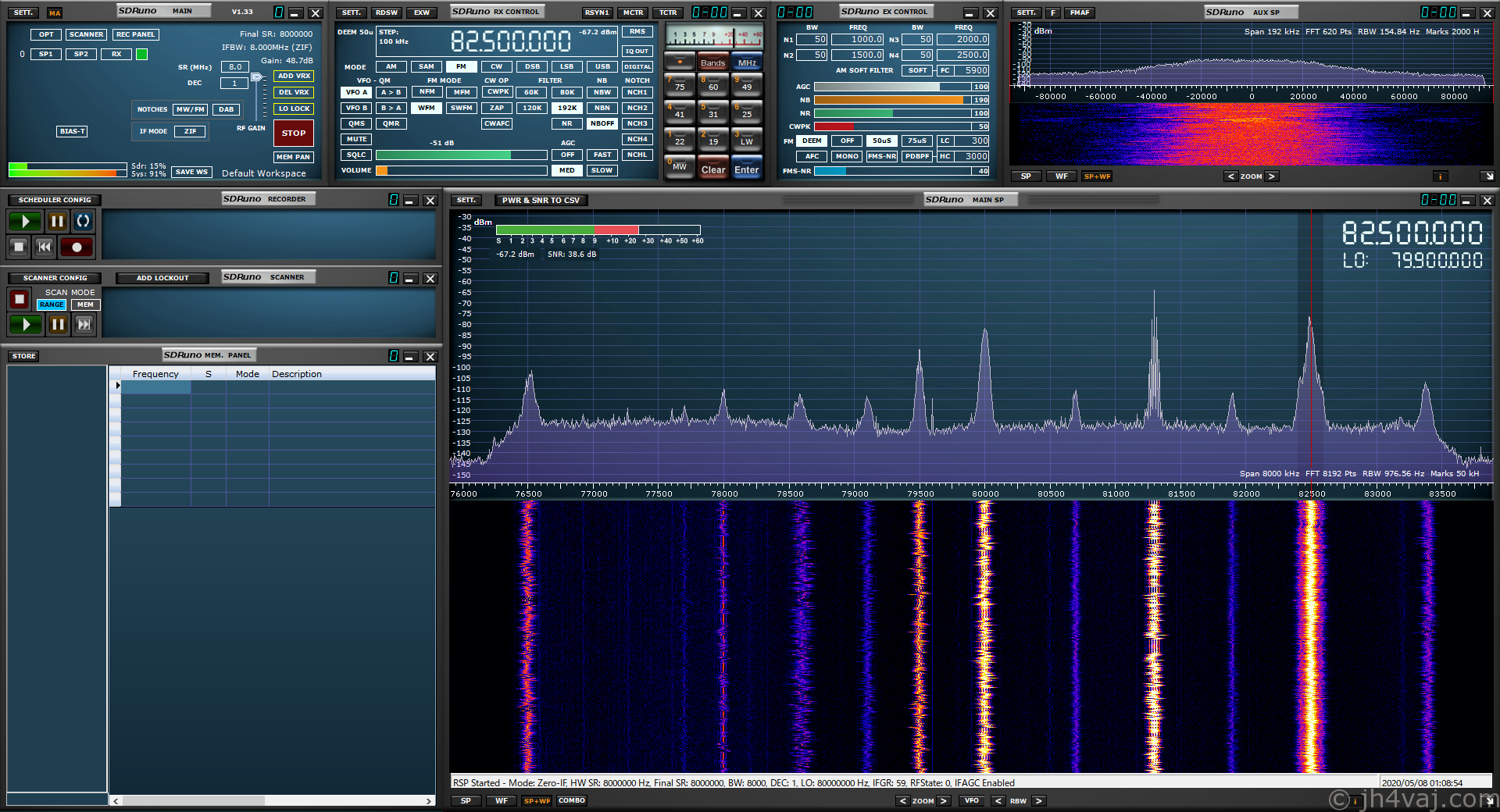Click the keypad Clear button
1500x812 pixels.
712,168
